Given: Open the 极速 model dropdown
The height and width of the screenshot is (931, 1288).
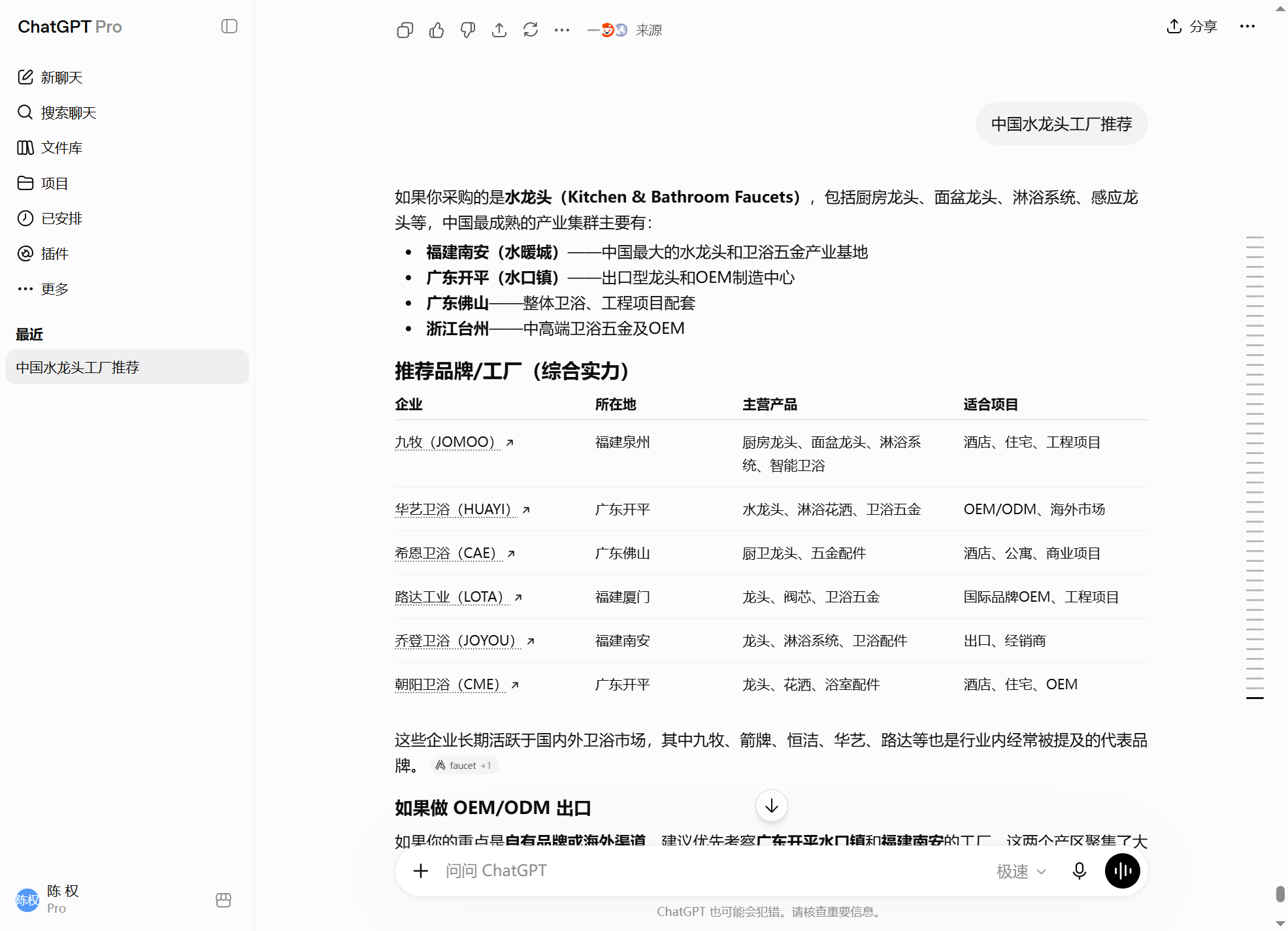Looking at the screenshot, I should coord(1021,872).
